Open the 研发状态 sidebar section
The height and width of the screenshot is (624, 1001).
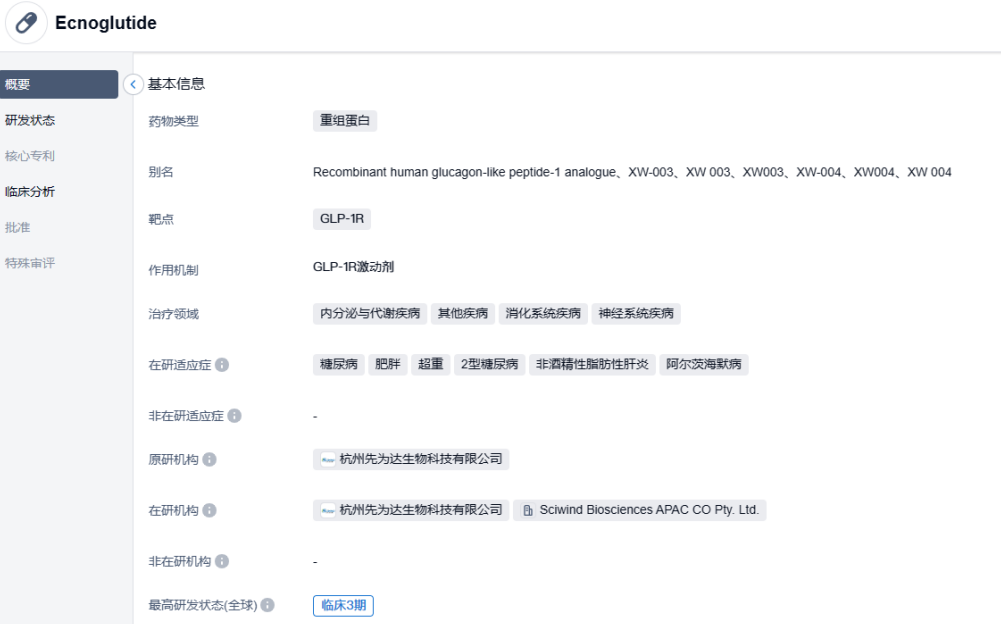coord(30,120)
